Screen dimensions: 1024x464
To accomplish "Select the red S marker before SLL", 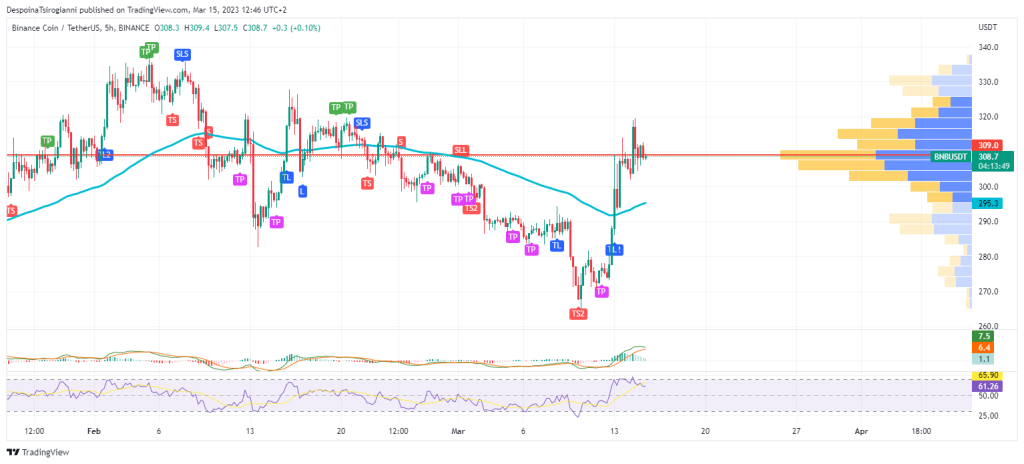I will 401,141.
